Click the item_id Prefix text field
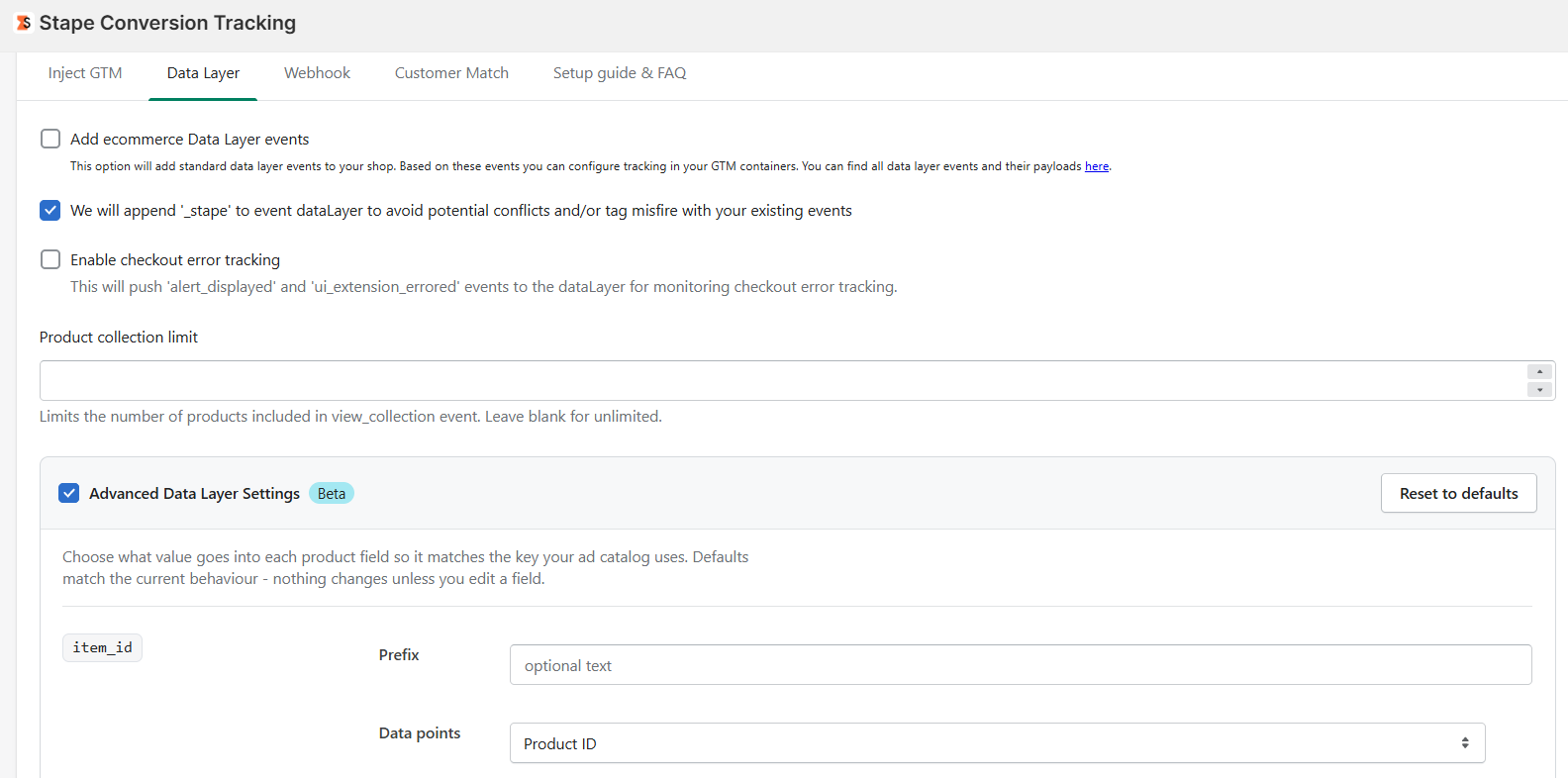This screenshot has height=778, width=1568. pyautogui.click(x=1021, y=665)
